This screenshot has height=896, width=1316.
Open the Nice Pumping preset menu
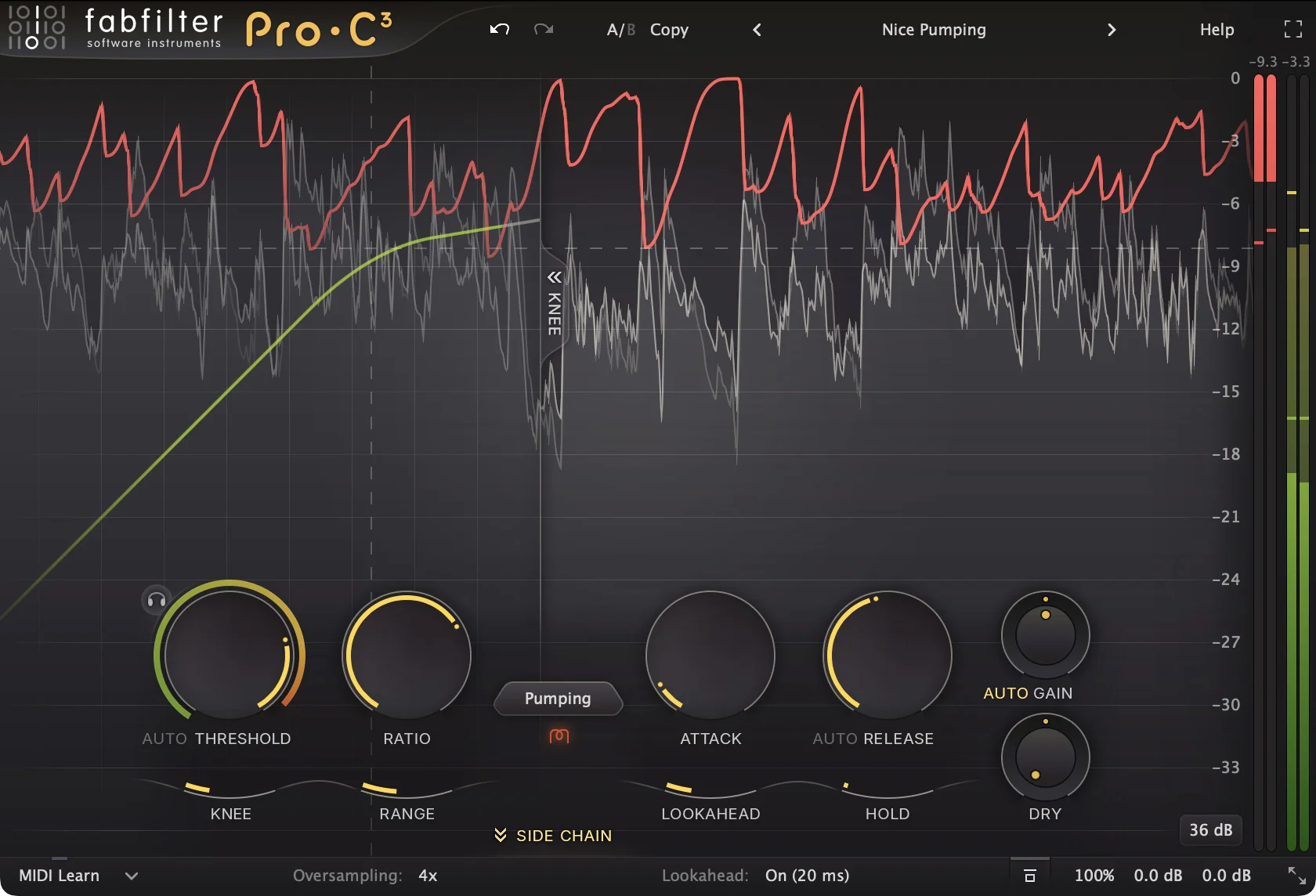[x=933, y=30]
